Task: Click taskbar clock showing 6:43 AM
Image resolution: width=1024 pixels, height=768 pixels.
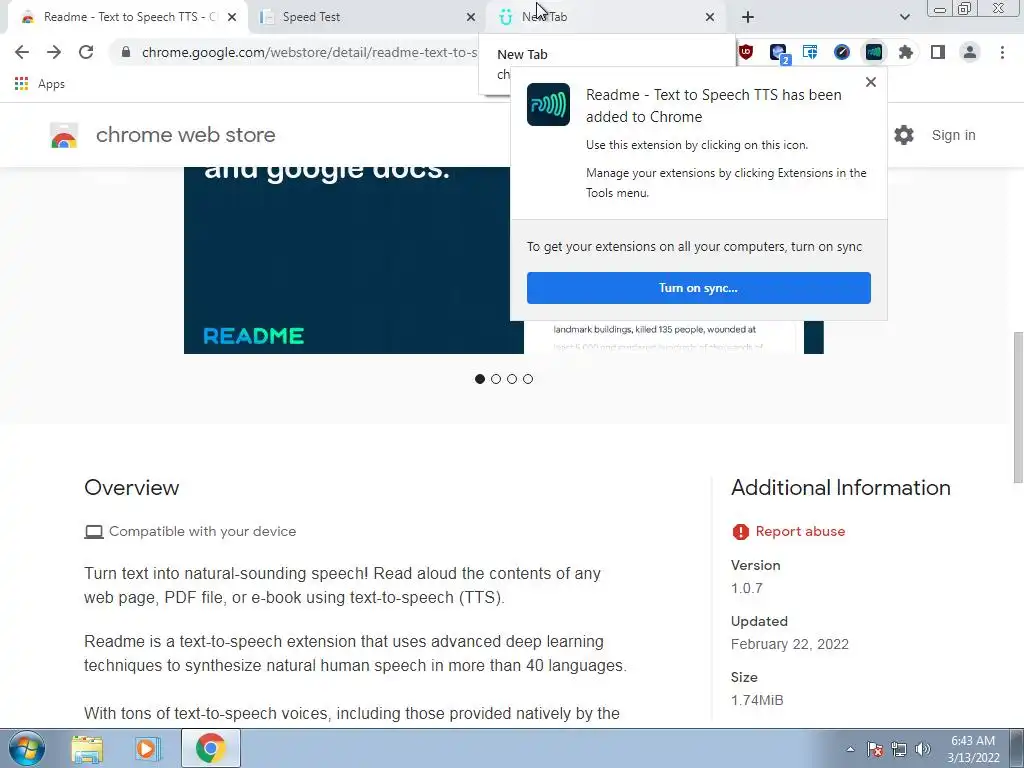Action: 972,741
